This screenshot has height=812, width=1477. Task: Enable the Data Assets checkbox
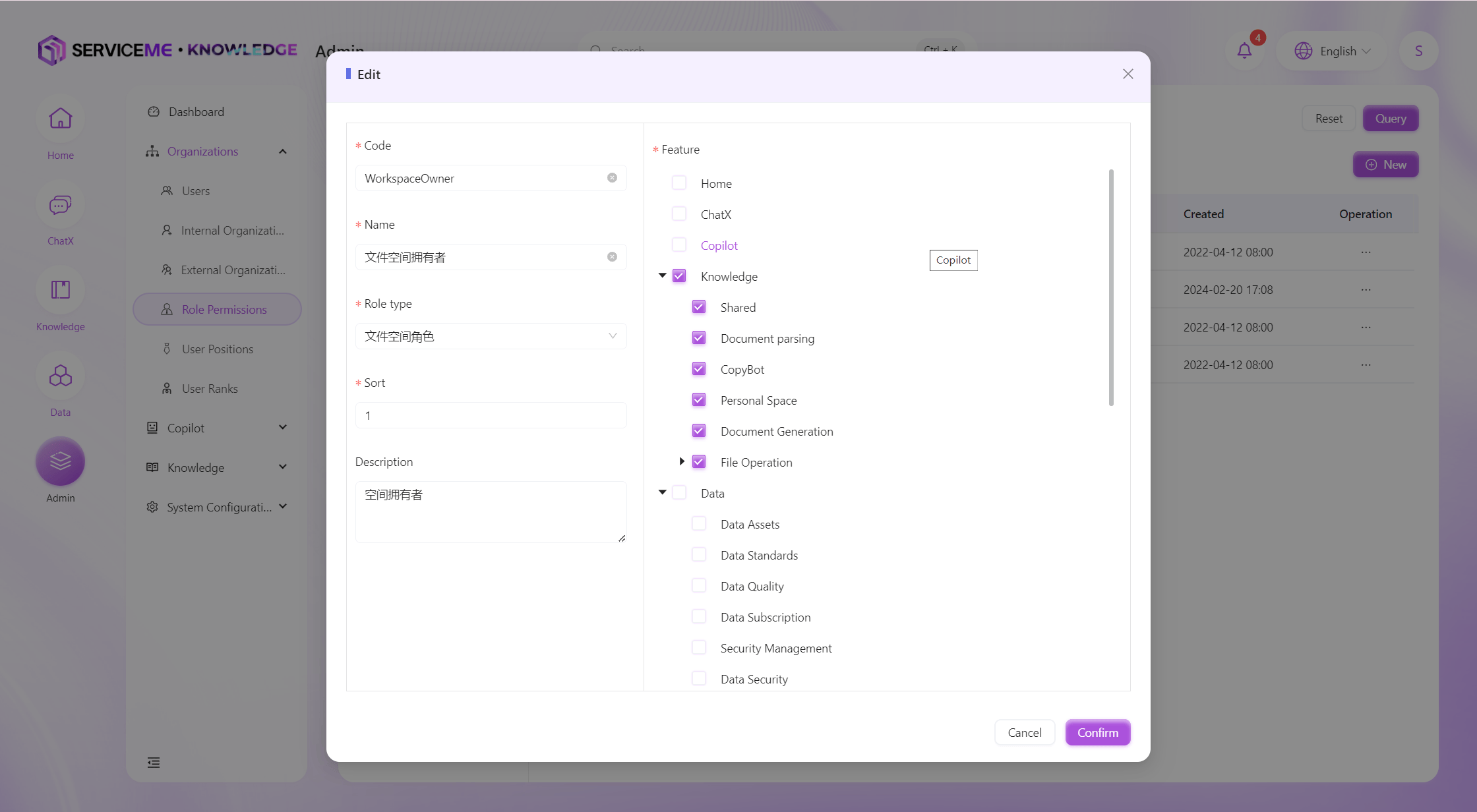pos(699,524)
